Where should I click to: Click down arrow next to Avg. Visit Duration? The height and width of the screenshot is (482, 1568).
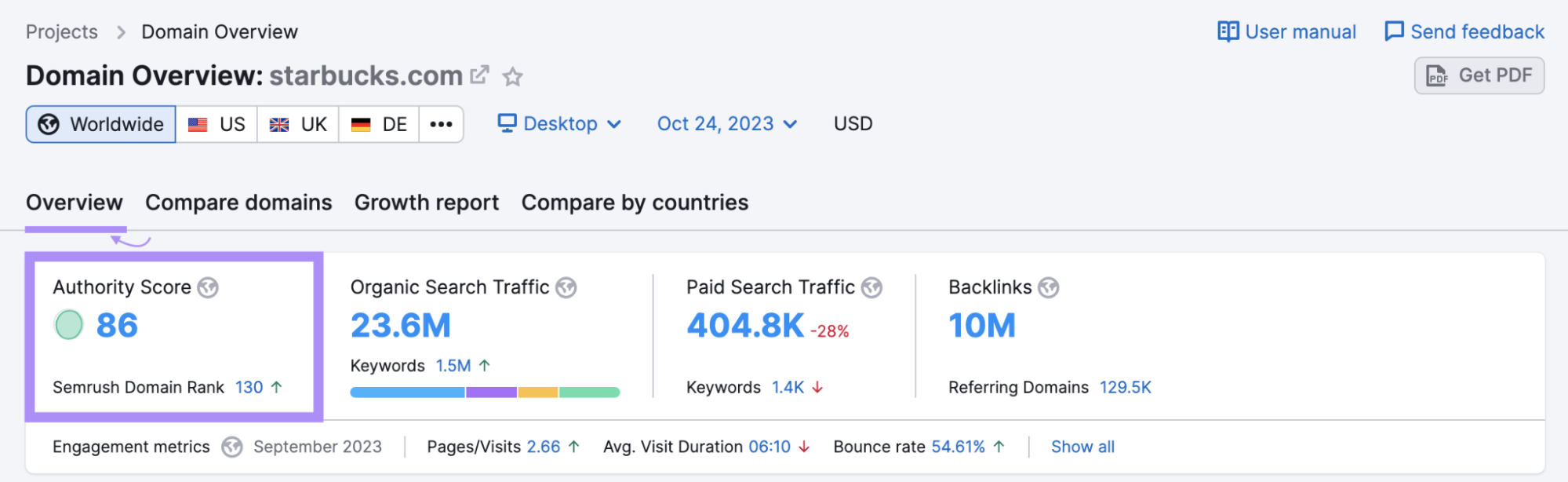[x=804, y=447]
